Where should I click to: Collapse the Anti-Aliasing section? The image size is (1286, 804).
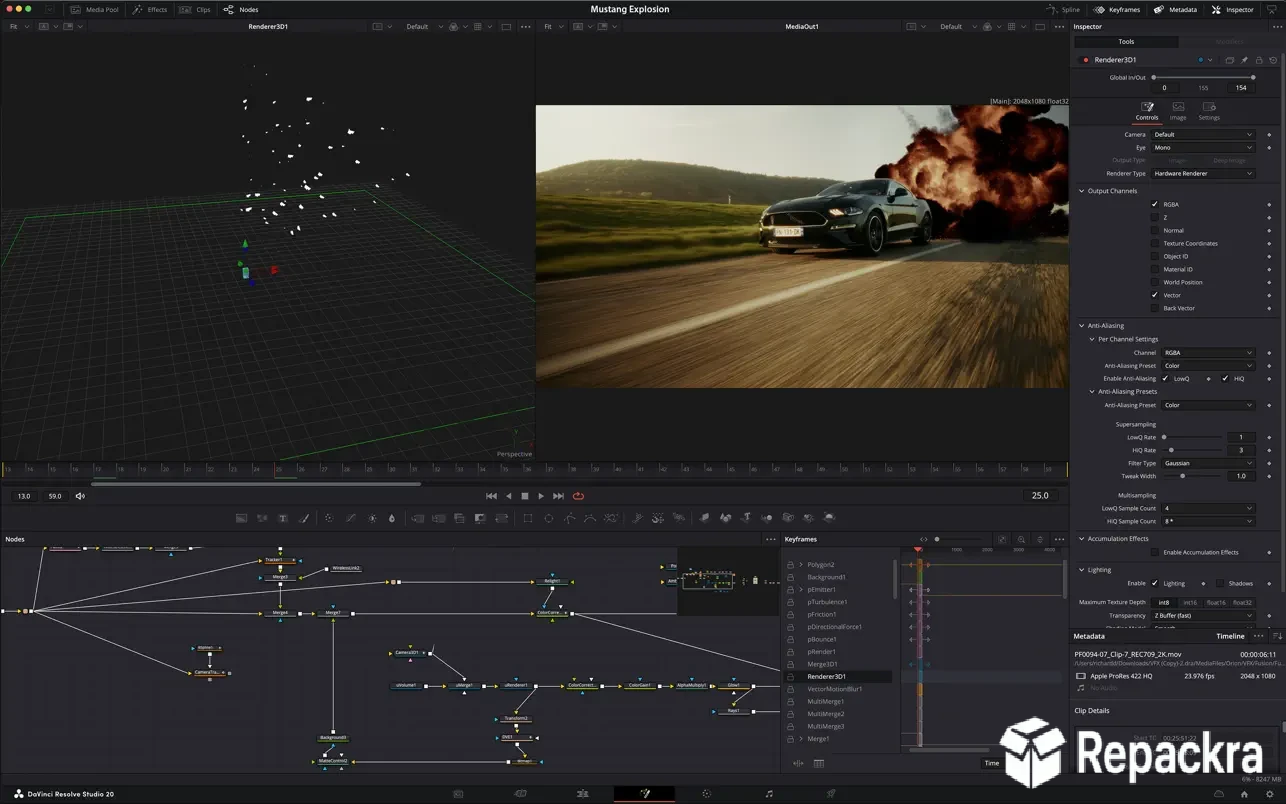click(x=1081, y=326)
